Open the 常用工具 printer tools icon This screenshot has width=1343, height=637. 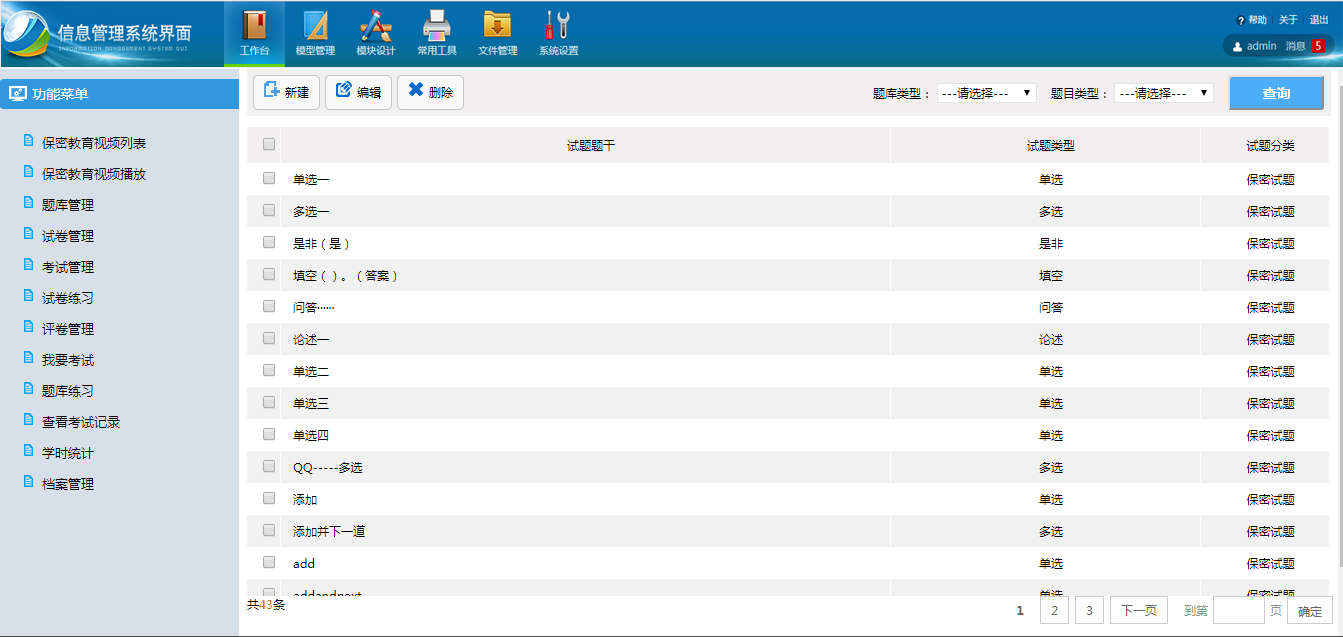point(437,26)
